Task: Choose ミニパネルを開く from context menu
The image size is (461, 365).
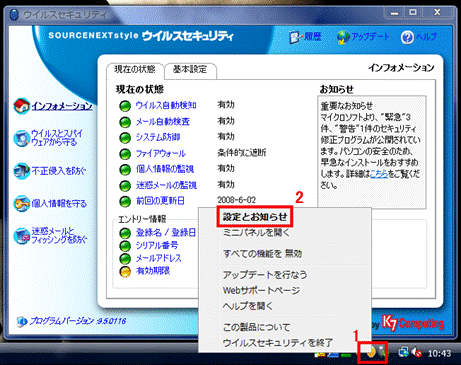Action: [x=256, y=233]
